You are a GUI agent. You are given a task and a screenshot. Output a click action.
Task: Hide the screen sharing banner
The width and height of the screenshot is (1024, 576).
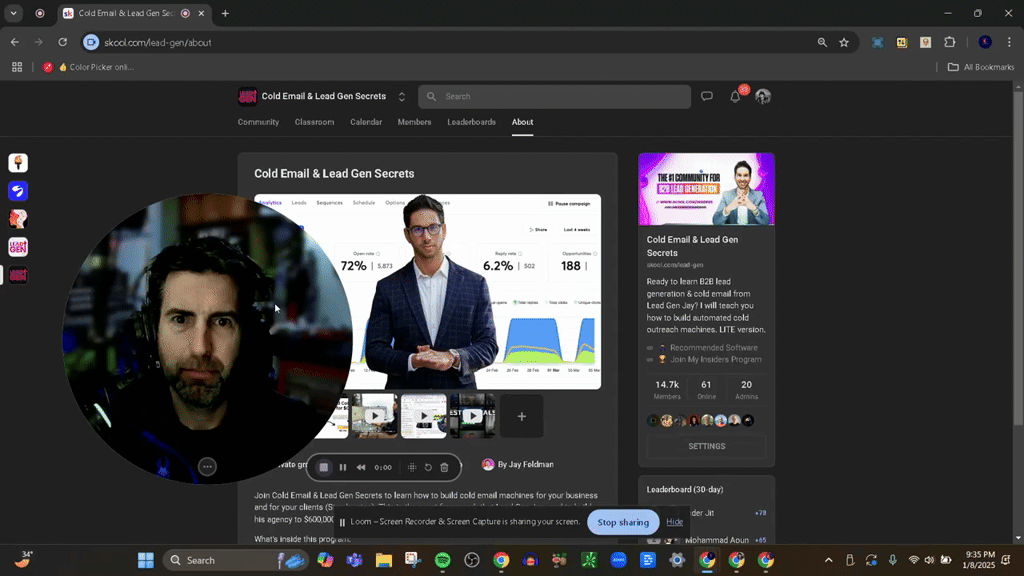pyautogui.click(x=675, y=522)
